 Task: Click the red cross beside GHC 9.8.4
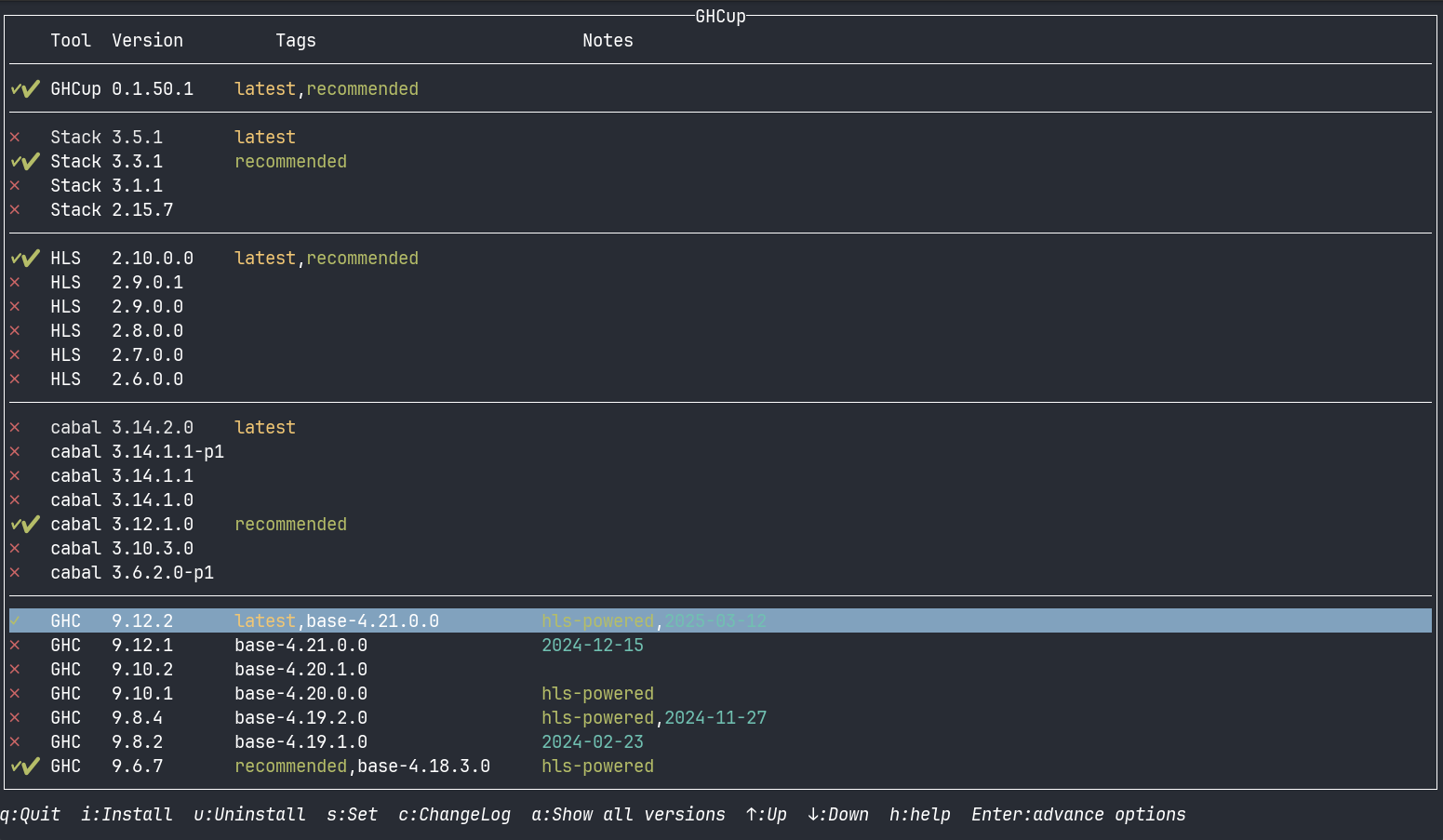15,718
